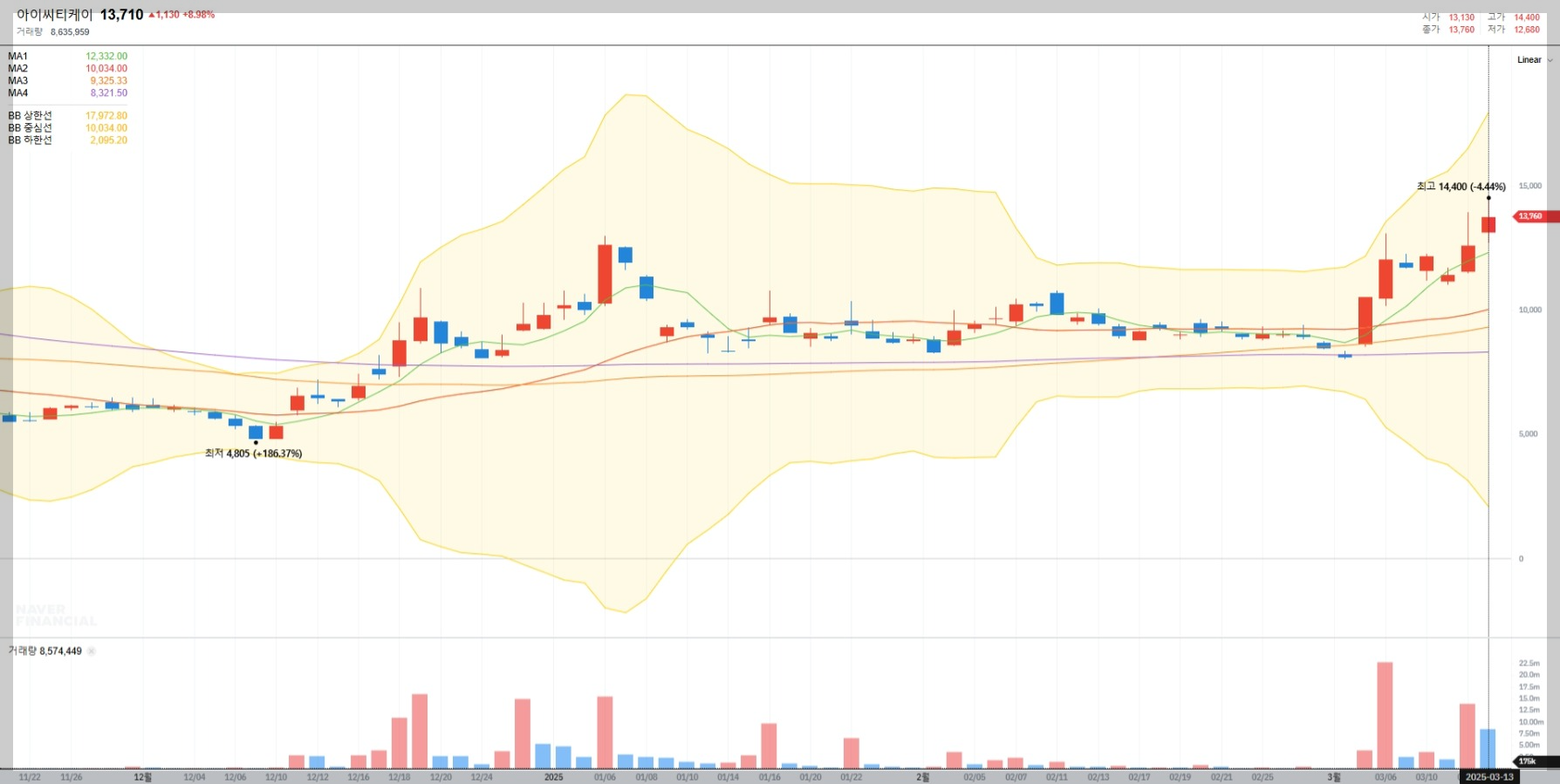Open the Linear scale dropdown
Image resolution: width=1560 pixels, height=784 pixels.
coord(1535,60)
